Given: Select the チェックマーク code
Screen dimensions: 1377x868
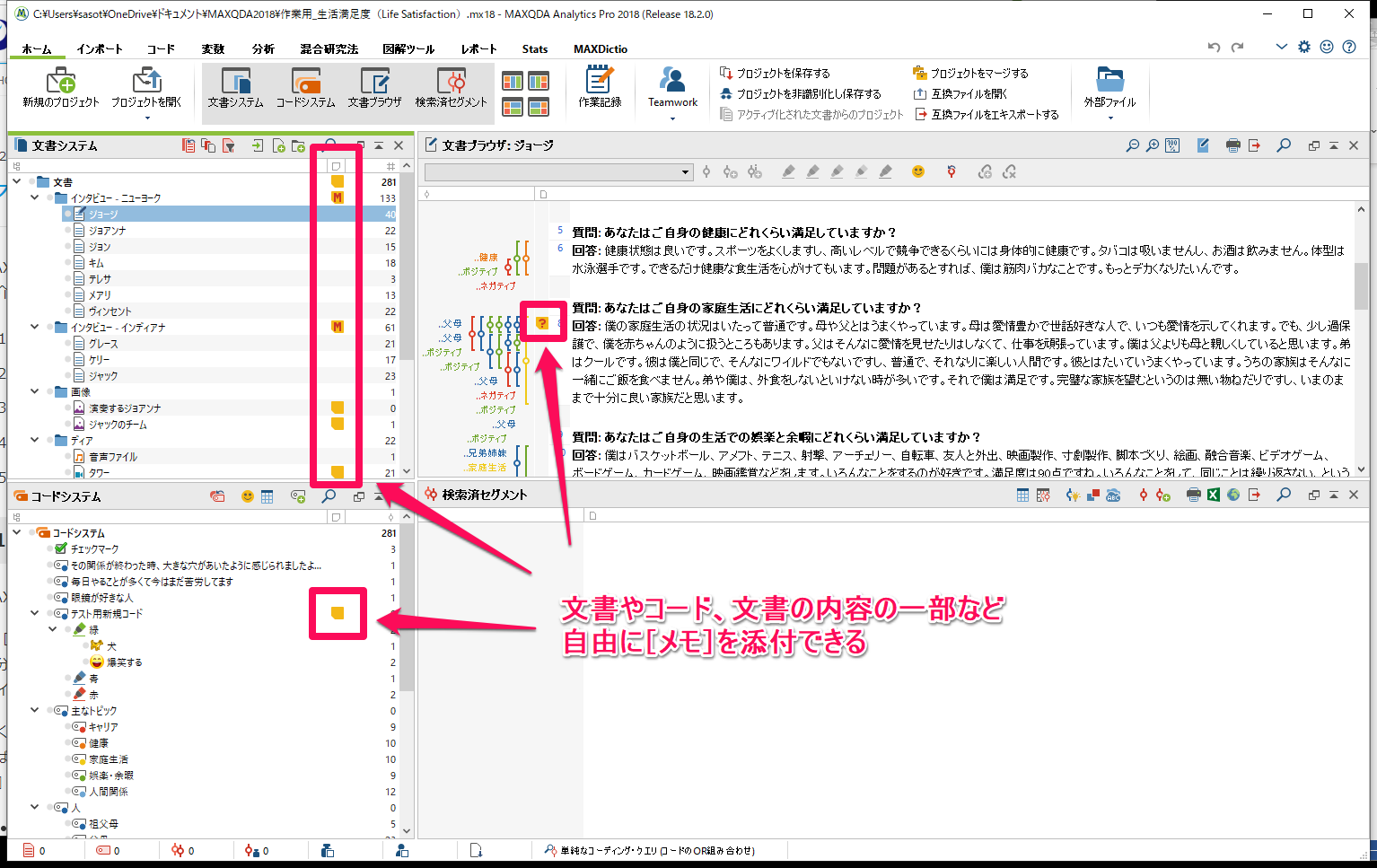Looking at the screenshot, I should point(94,549).
